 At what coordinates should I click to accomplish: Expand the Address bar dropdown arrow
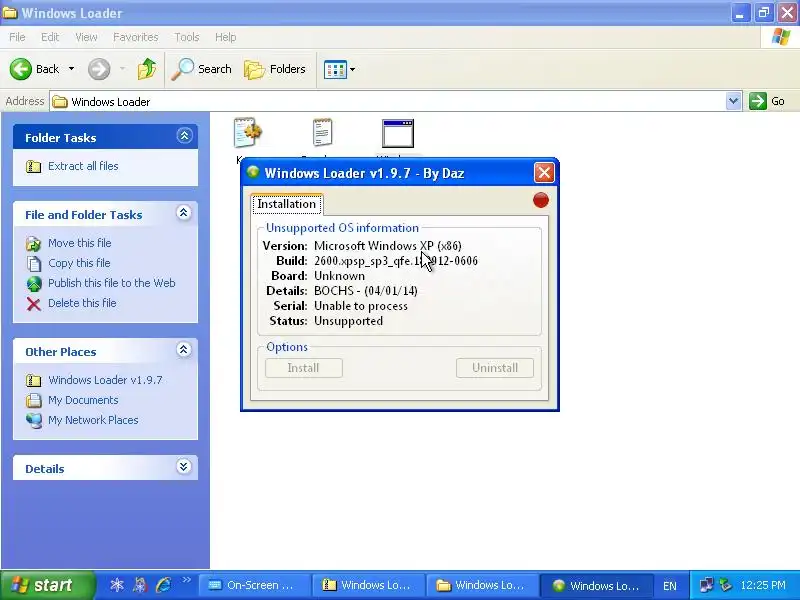point(733,101)
